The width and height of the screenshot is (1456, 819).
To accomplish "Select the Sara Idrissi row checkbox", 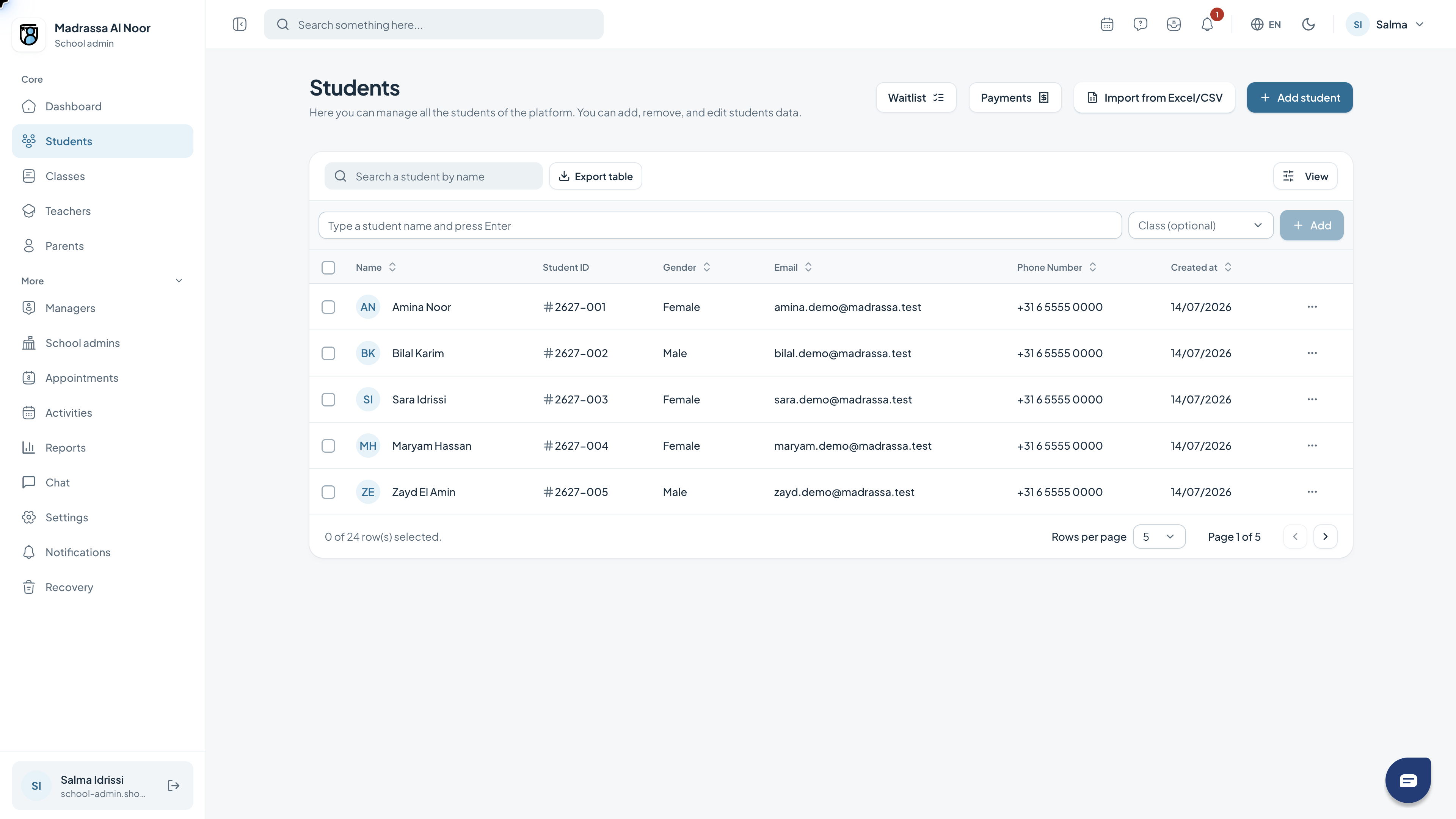I will 328,400.
